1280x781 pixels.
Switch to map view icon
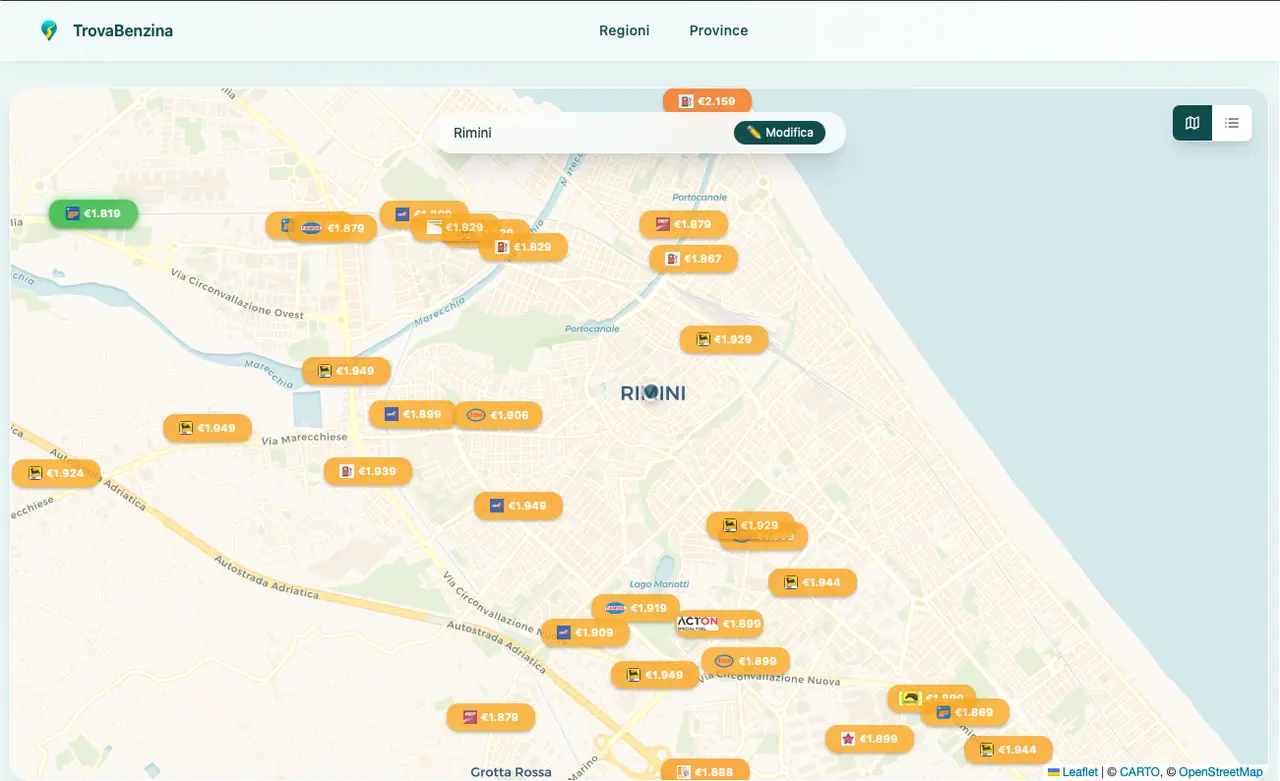pyautogui.click(x=1192, y=123)
